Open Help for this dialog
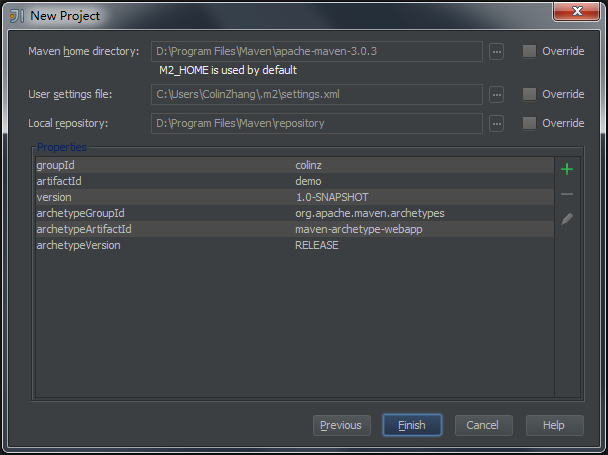The width and height of the screenshot is (608, 455). coord(554,425)
